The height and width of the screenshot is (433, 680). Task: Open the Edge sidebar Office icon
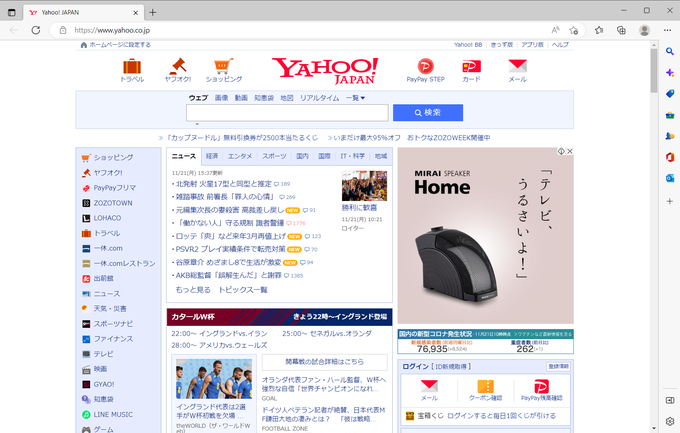tap(670, 157)
